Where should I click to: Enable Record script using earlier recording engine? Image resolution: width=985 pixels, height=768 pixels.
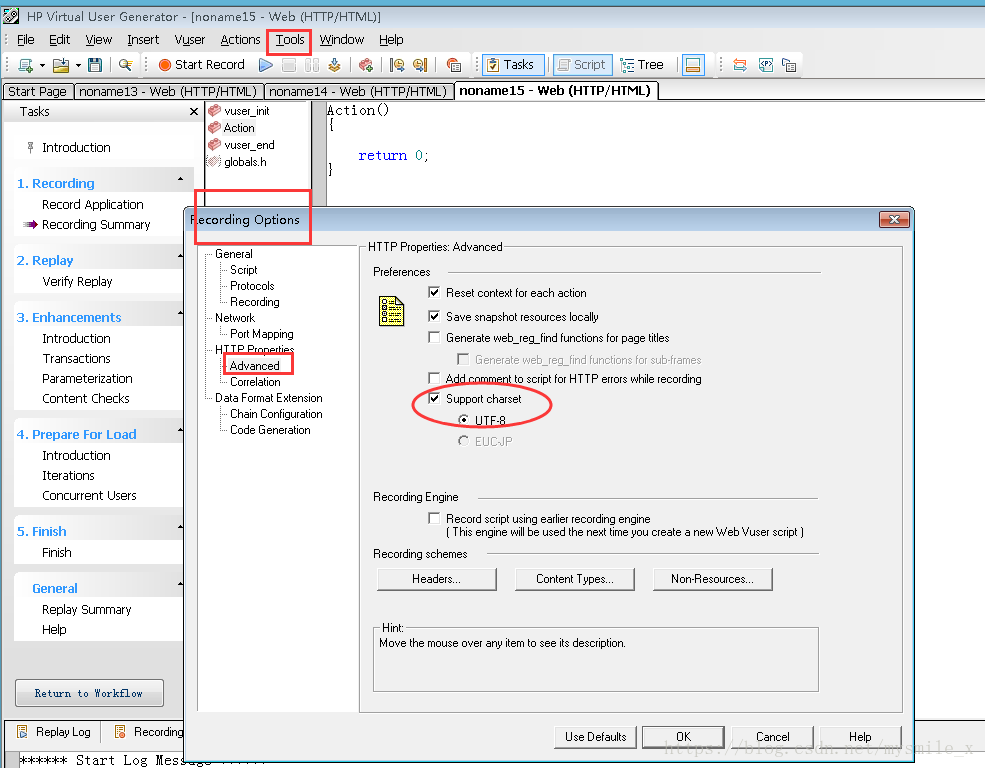pos(433,518)
